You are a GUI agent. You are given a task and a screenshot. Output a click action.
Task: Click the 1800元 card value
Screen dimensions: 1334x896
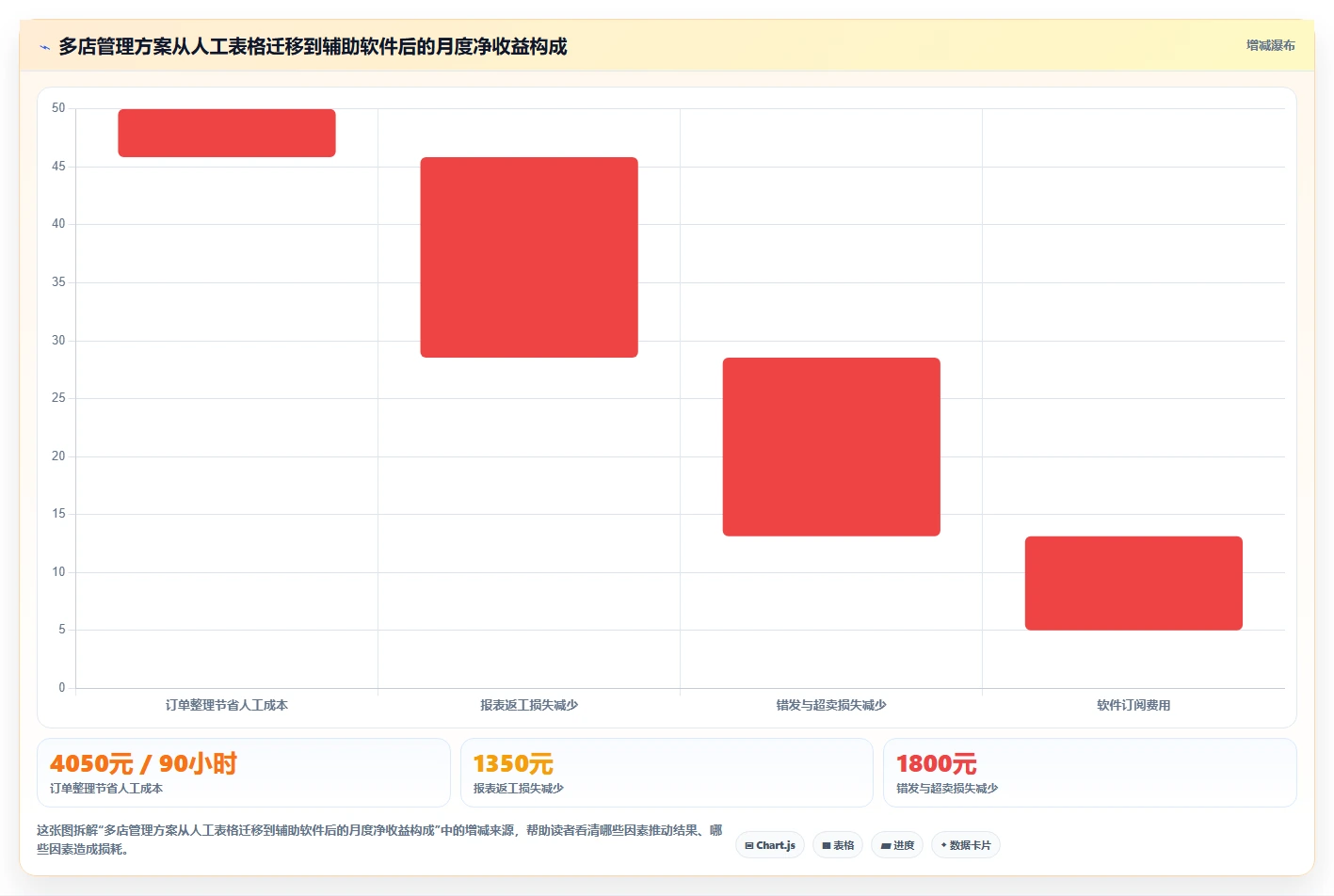tap(937, 763)
